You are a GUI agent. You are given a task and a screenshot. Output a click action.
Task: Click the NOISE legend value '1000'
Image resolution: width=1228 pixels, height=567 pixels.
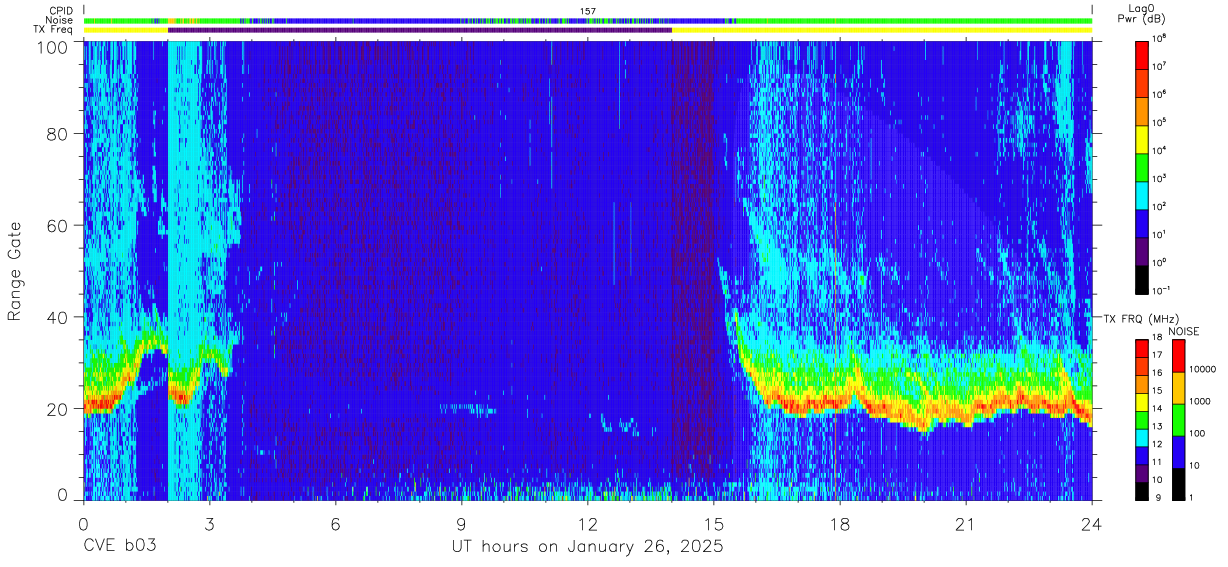pos(1200,401)
